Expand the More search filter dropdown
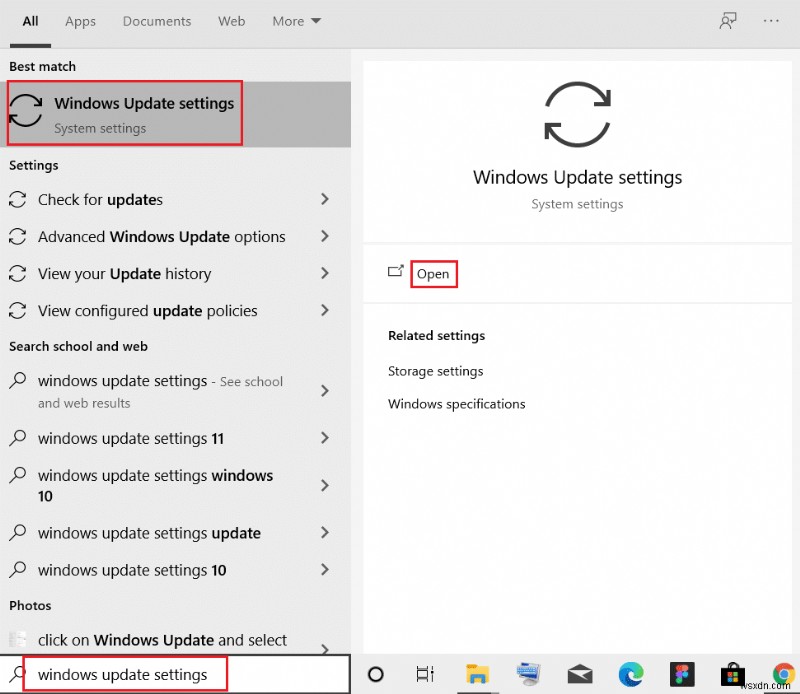Image resolution: width=800 pixels, height=694 pixels. [296, 20]
